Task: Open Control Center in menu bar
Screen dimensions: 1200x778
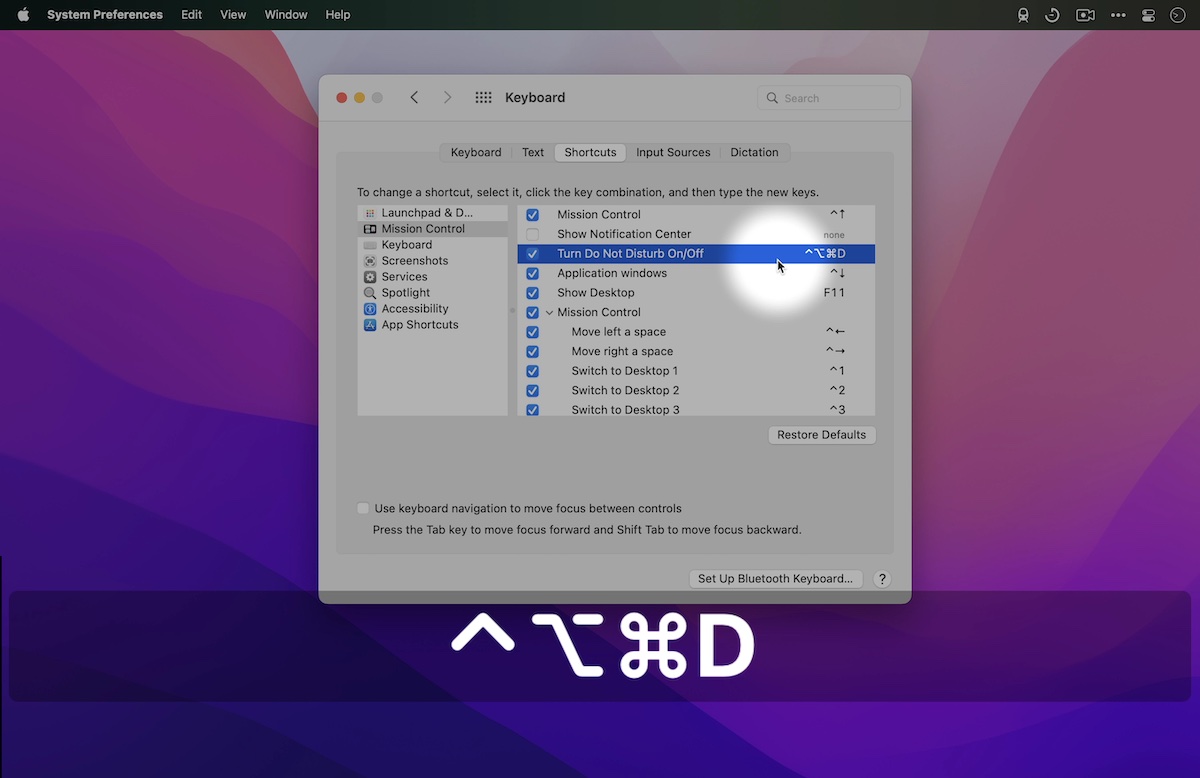Action: pos(1148,15)
